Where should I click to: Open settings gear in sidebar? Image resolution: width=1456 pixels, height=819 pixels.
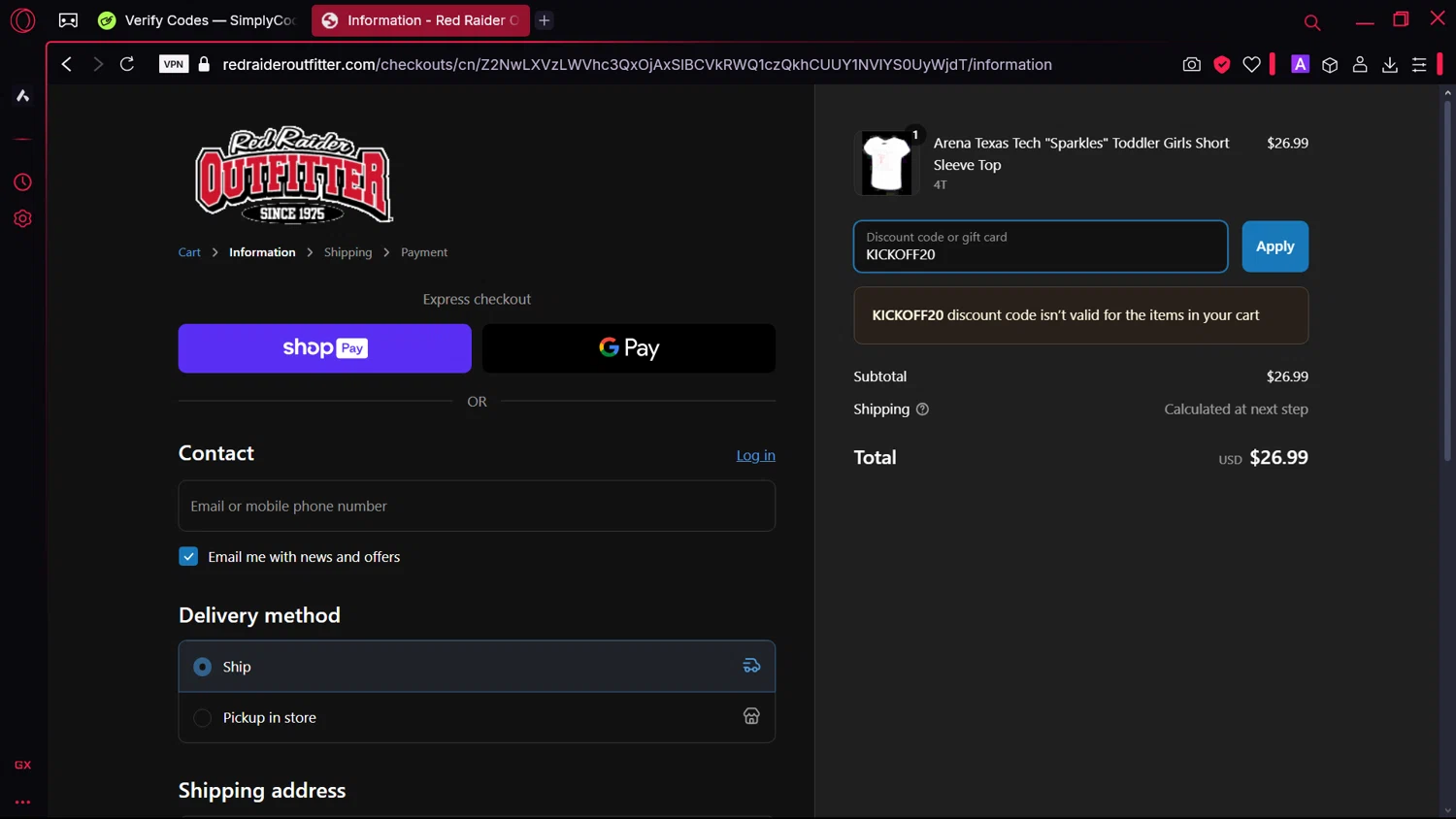pyautogui.click(x=22, y=218)
